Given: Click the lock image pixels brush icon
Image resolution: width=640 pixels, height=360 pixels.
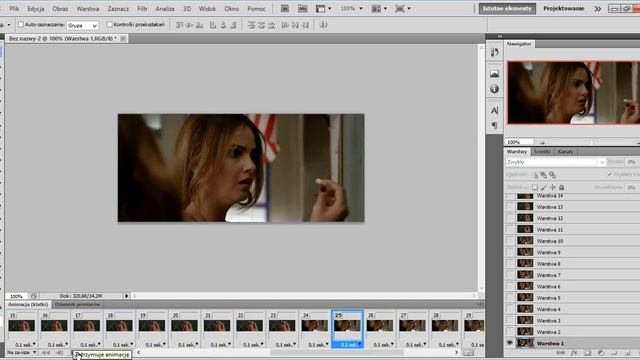Looking at the screenshot, I should (544, 187).
